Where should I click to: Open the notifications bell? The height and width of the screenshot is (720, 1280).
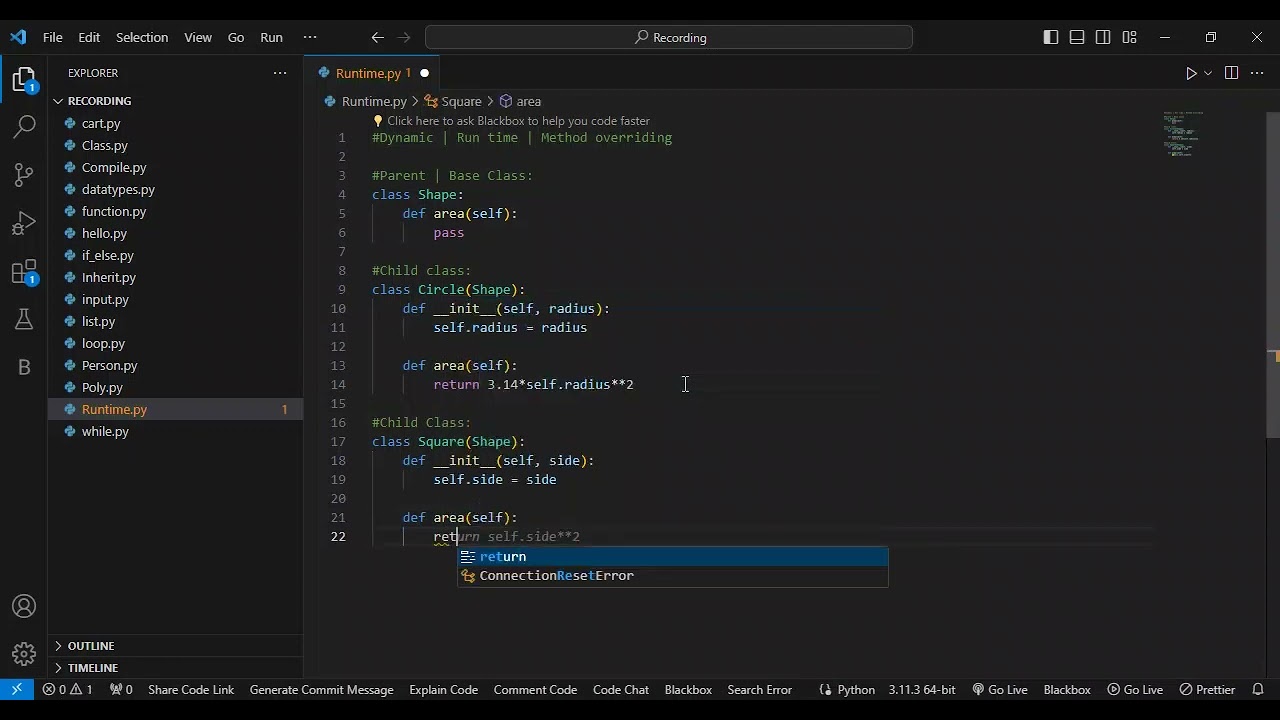coord(1258,689)
